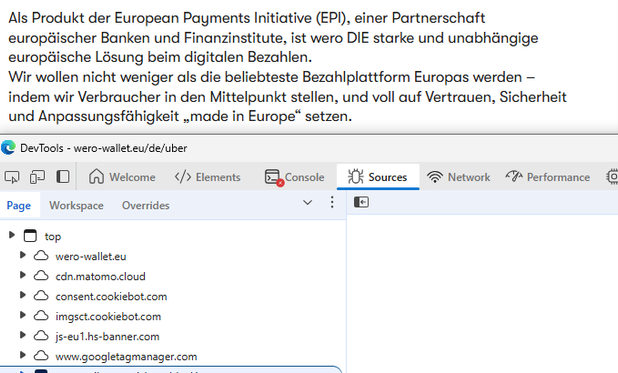
Task: Expand the imgsct.cookiebot.com node
Action: 23,315
